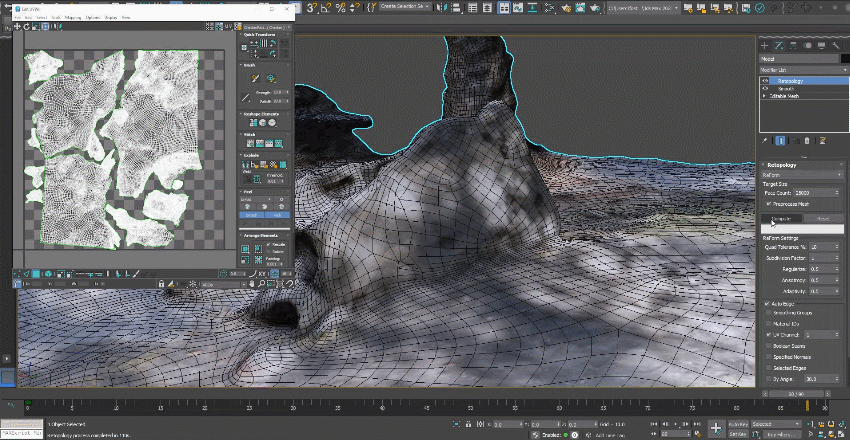Screen dimensions: 850x440
Task: Select Freeform mode in UV editor toolbar
Action: tap(45, 27)
